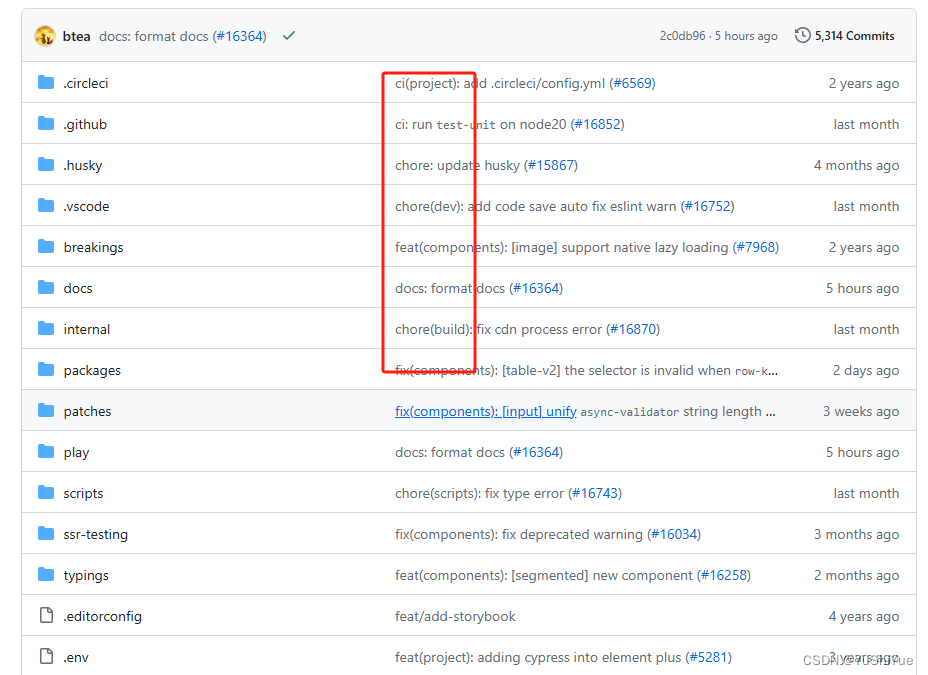Open the ssr-testing folder
This screenshot has height=675, width=928.
point(95,534)
